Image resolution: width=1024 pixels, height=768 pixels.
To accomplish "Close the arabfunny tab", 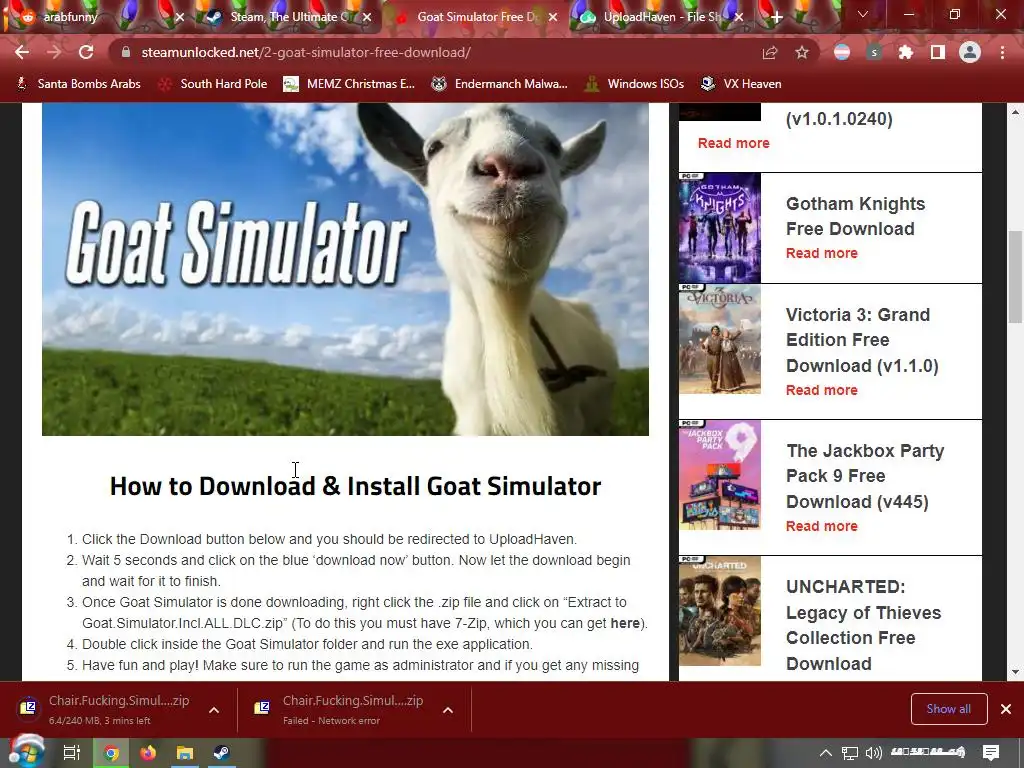I will pos(180,18).
